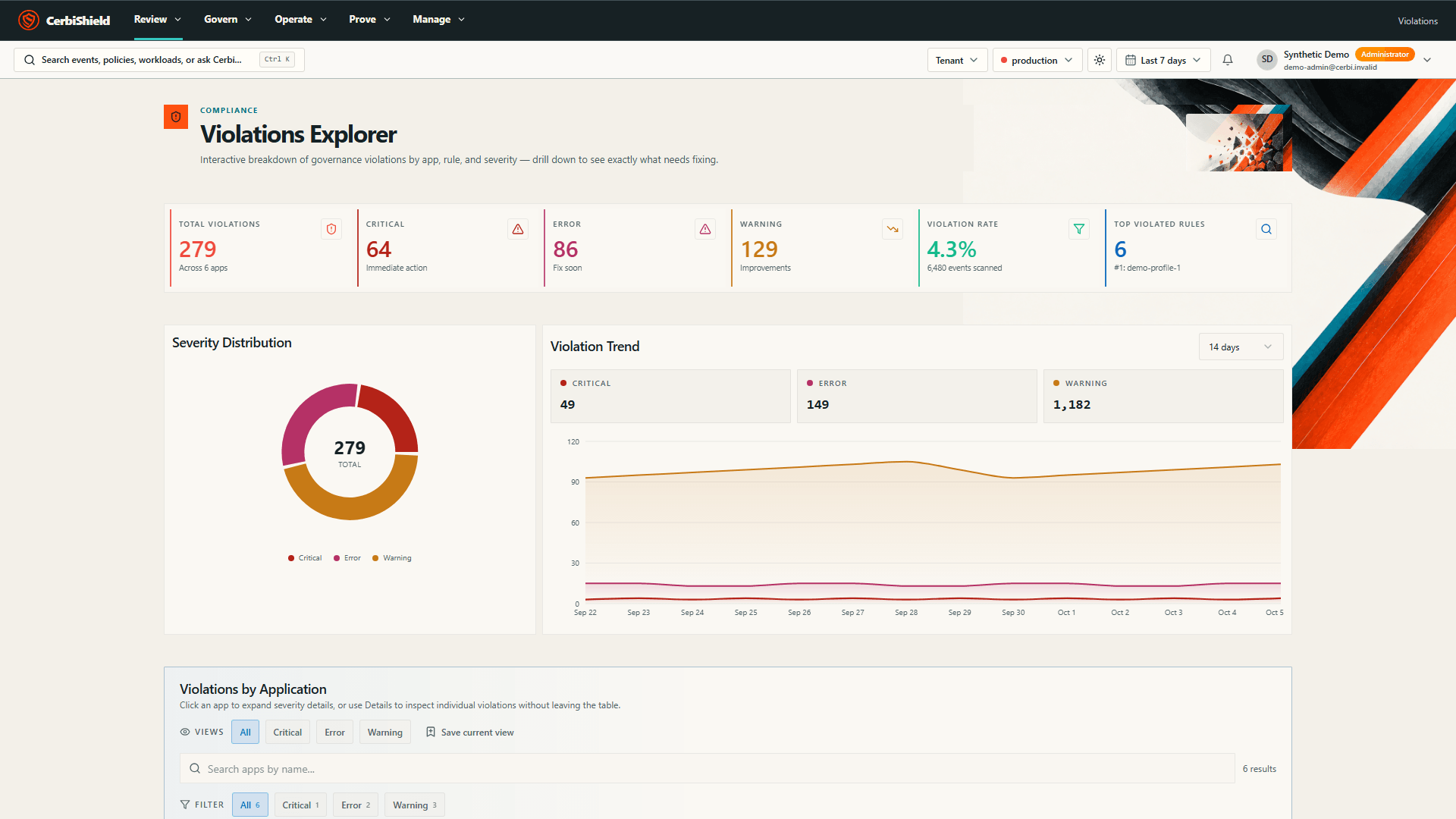Screen dimensions: 1456x819
Task: Click the alert triangle on Critical card
Action: coord(518,229)
